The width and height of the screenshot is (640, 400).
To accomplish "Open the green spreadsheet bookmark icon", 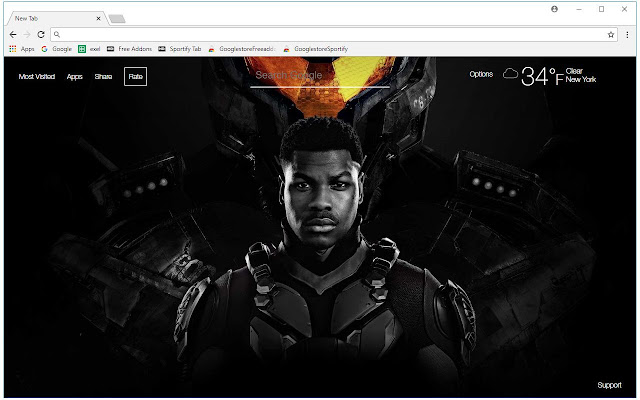I will (82, 49).
